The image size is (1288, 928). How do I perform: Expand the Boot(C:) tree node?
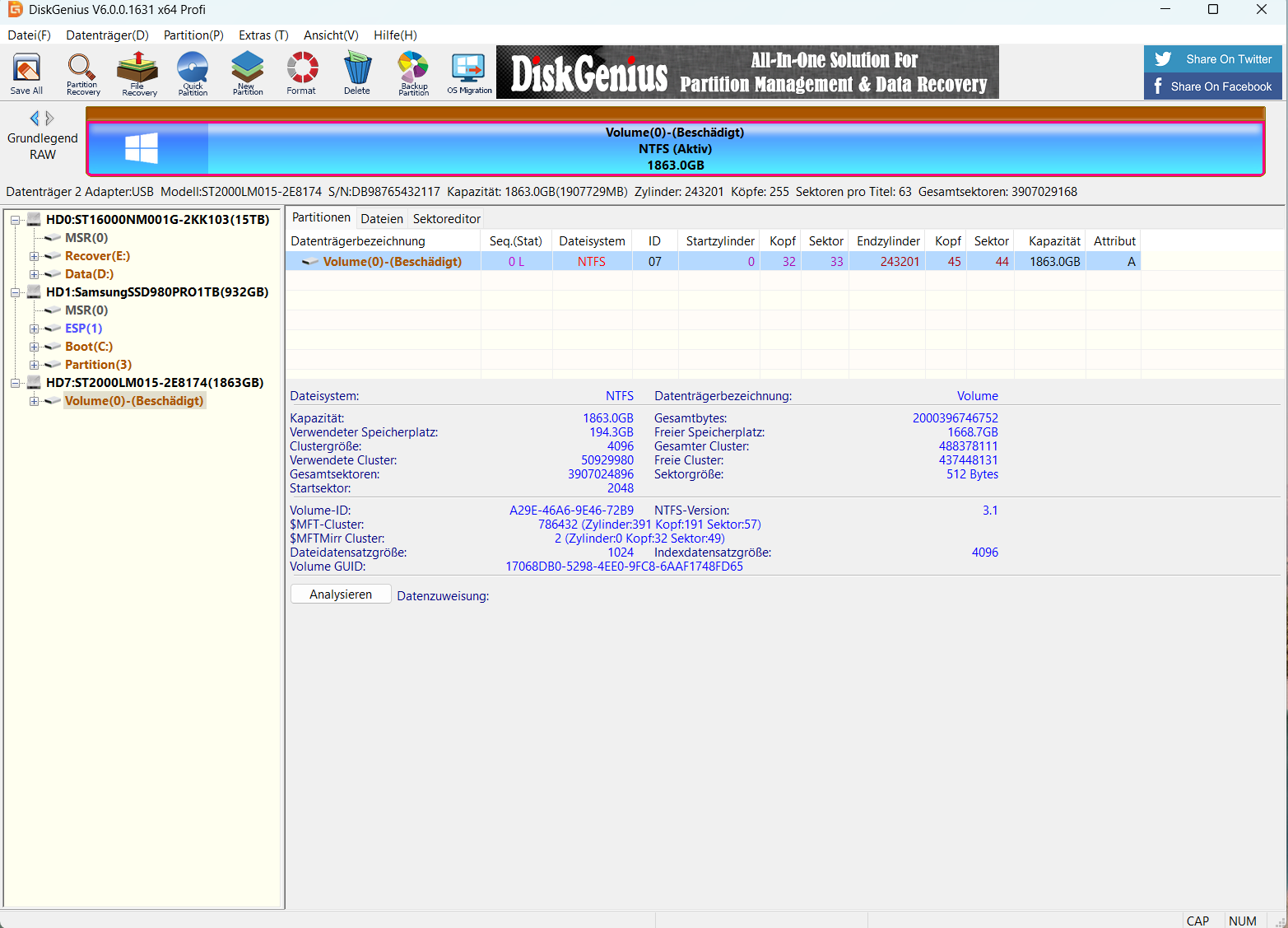(x=35, y=347)
